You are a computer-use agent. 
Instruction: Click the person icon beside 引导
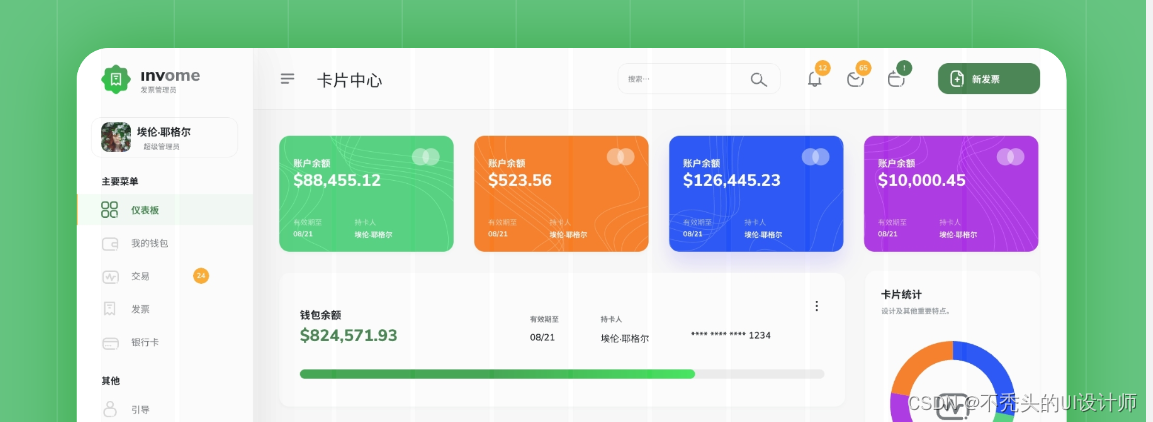110,409
